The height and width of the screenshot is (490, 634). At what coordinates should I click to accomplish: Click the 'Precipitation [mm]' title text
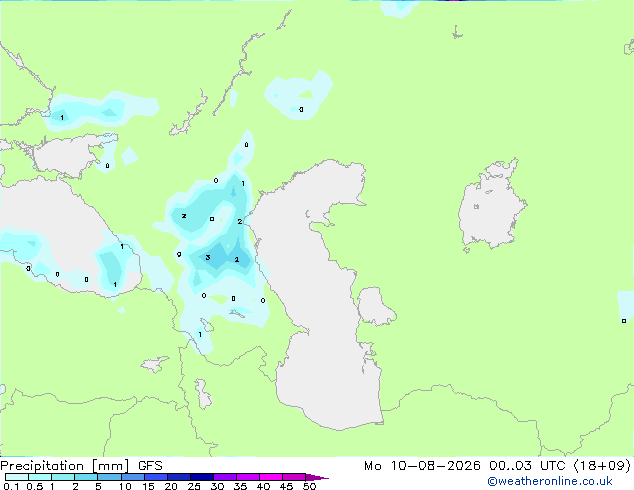[x=65, y=466]
